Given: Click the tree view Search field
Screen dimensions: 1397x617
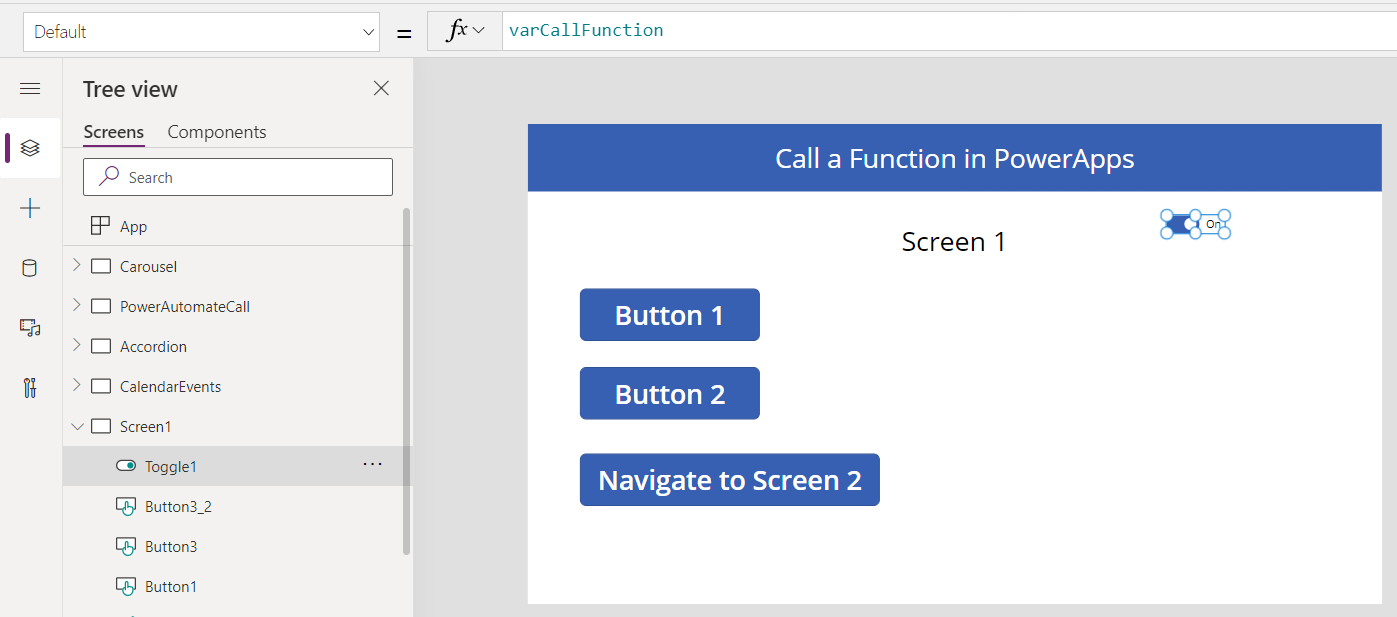Looking at the screenshot, I should [x=238, y=177].
